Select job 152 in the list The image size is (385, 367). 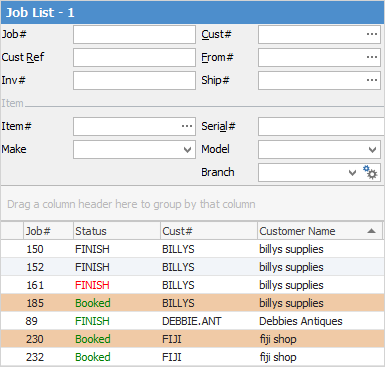click(192, 267)
